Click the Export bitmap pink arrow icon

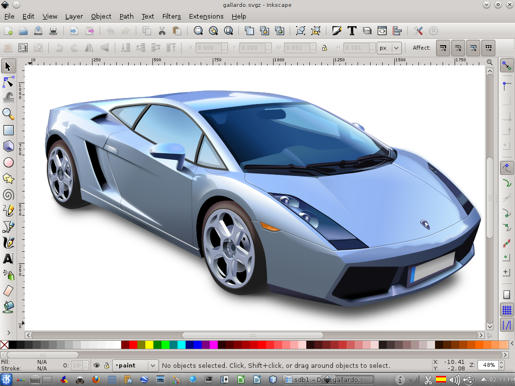coord(90,31)
